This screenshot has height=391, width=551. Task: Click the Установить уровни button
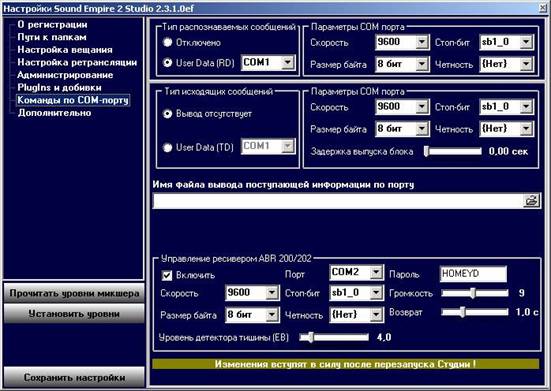click(74, 314)
